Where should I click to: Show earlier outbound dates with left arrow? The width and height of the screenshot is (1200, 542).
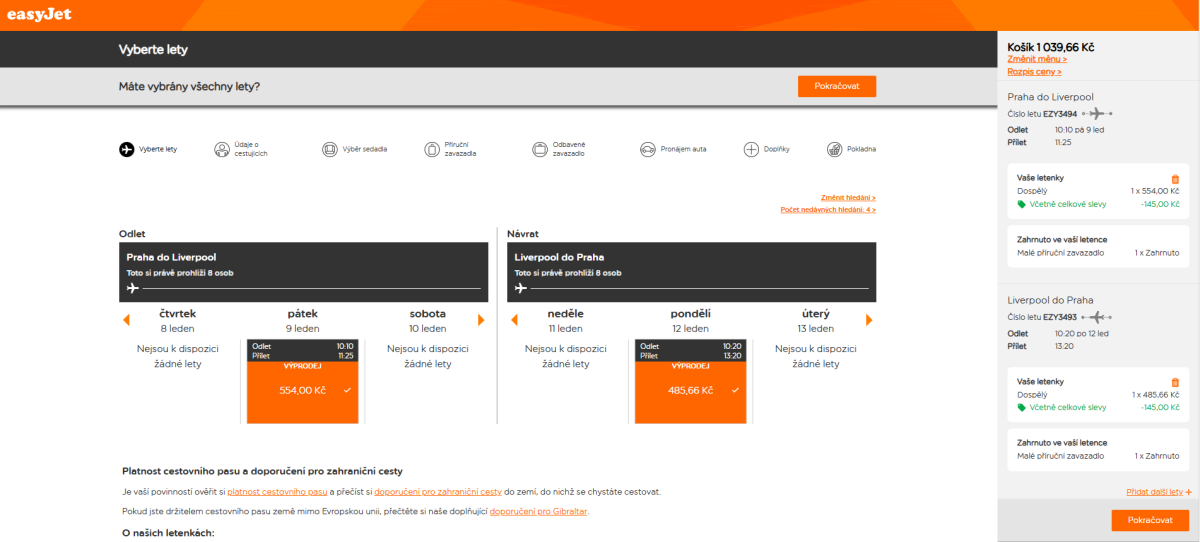coord(126,320)
